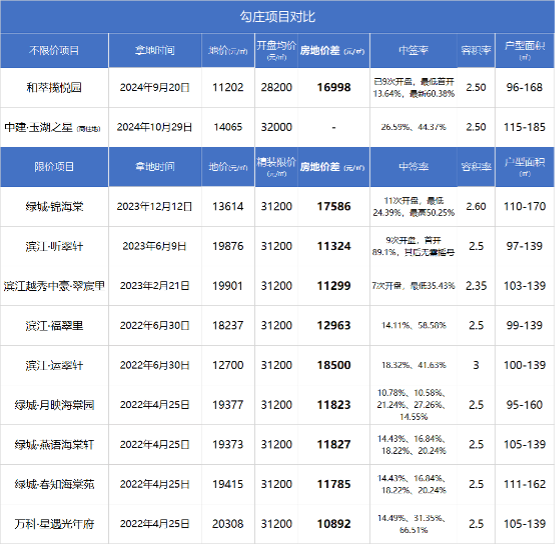
Task: Click the lottery rate 26.59%、44.37%
Action: 413,127
